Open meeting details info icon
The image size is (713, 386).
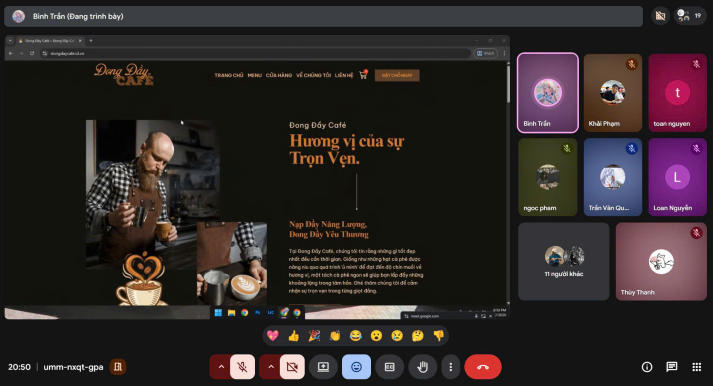[x=647, y=367]
